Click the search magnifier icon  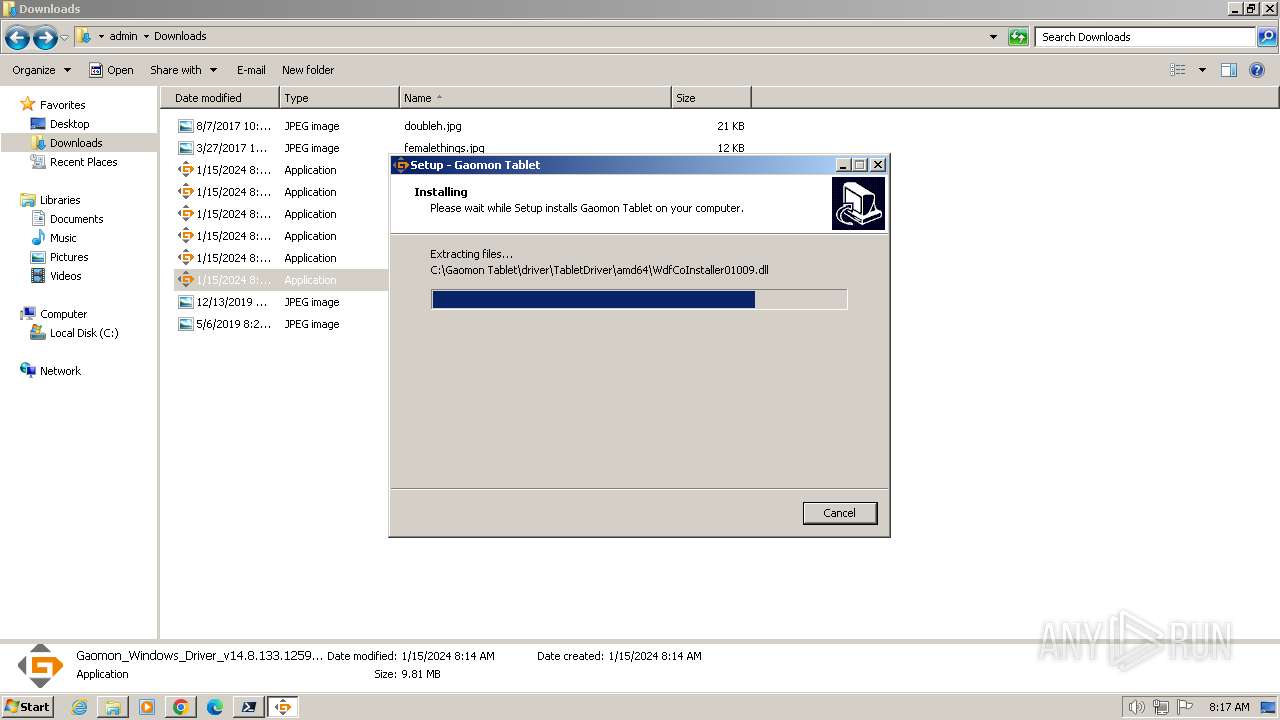click(x=1267, y=37)
